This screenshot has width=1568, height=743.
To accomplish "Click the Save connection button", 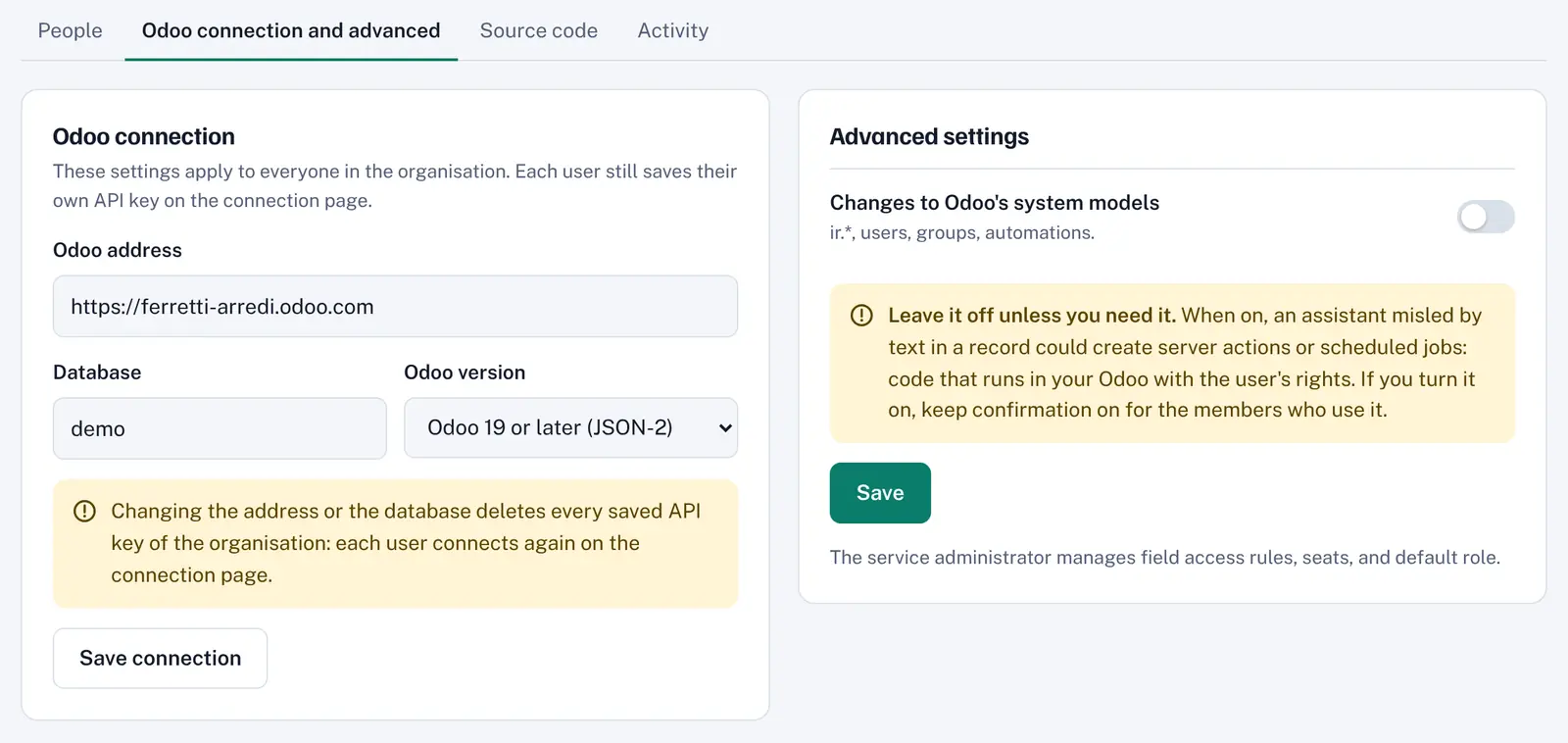I will tap(160, 658).
